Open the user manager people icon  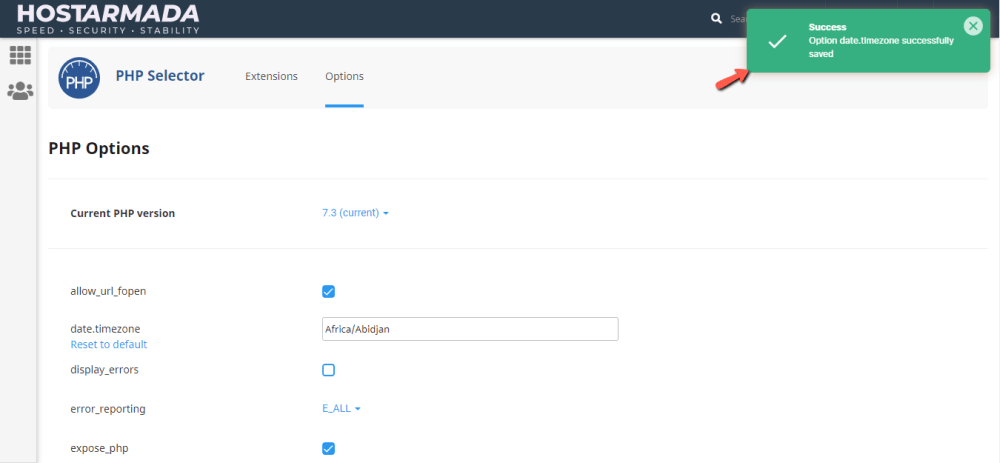coord(20,91)
